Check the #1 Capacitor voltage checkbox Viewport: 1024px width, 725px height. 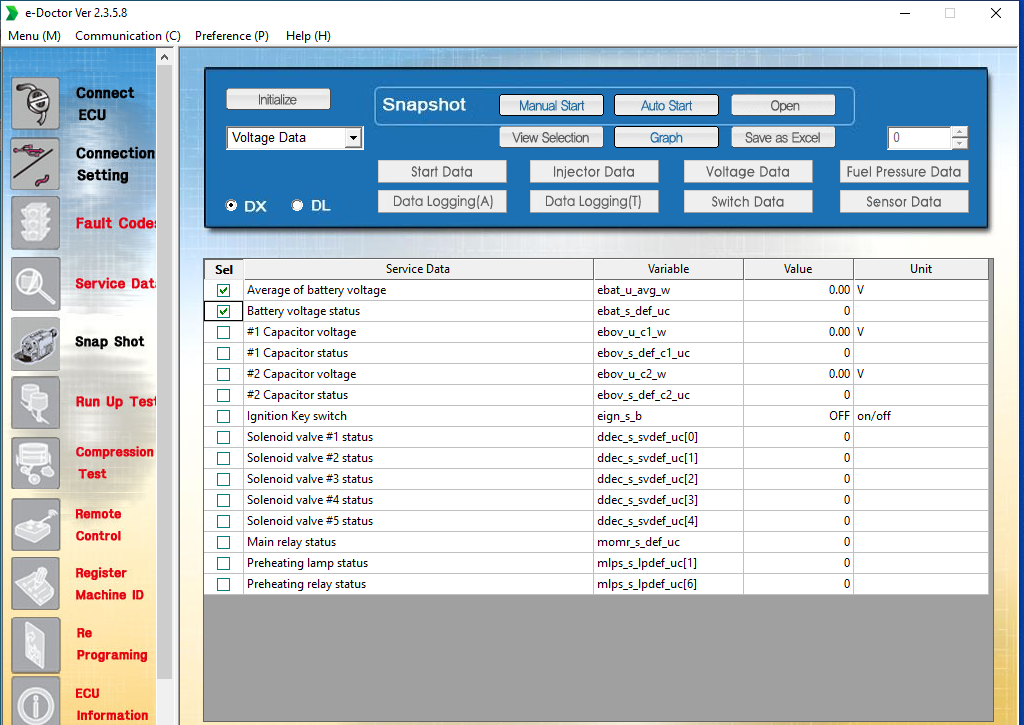(x=223, y=332)
